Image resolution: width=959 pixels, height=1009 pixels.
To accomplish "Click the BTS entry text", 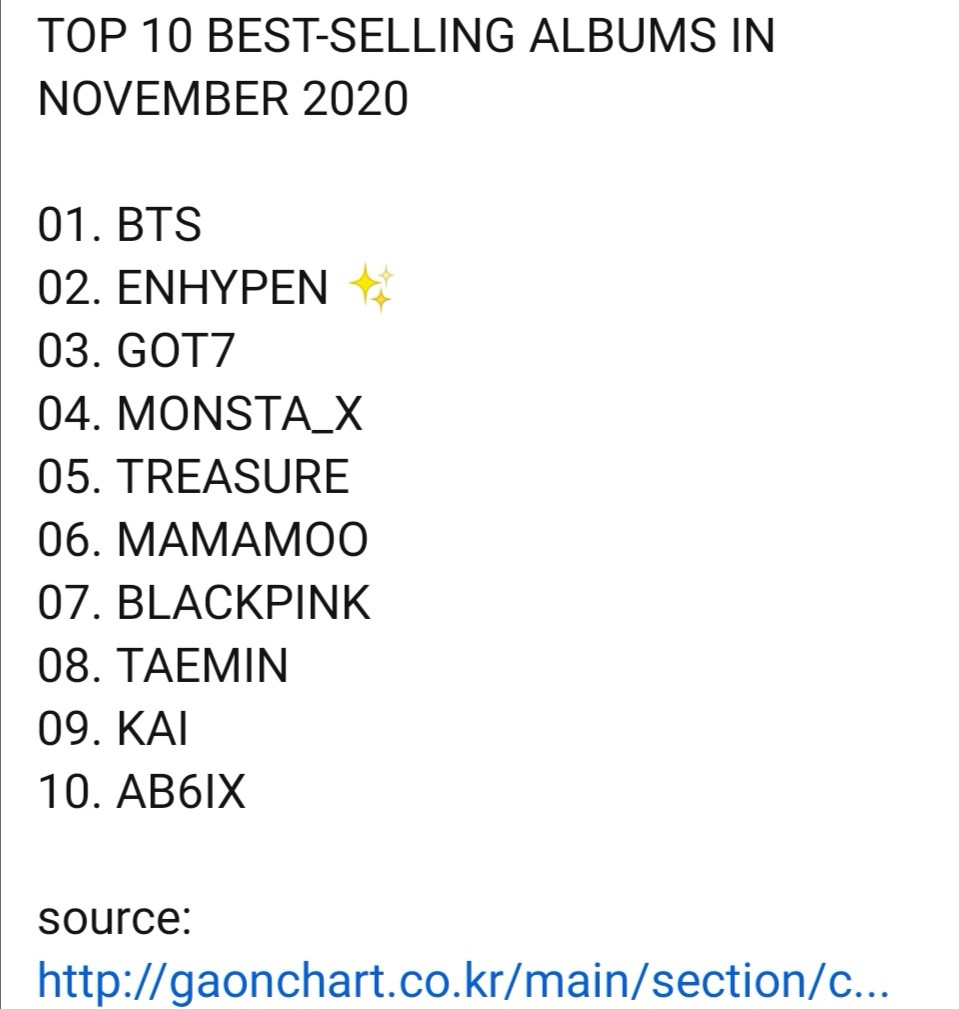I will [159, 225].
